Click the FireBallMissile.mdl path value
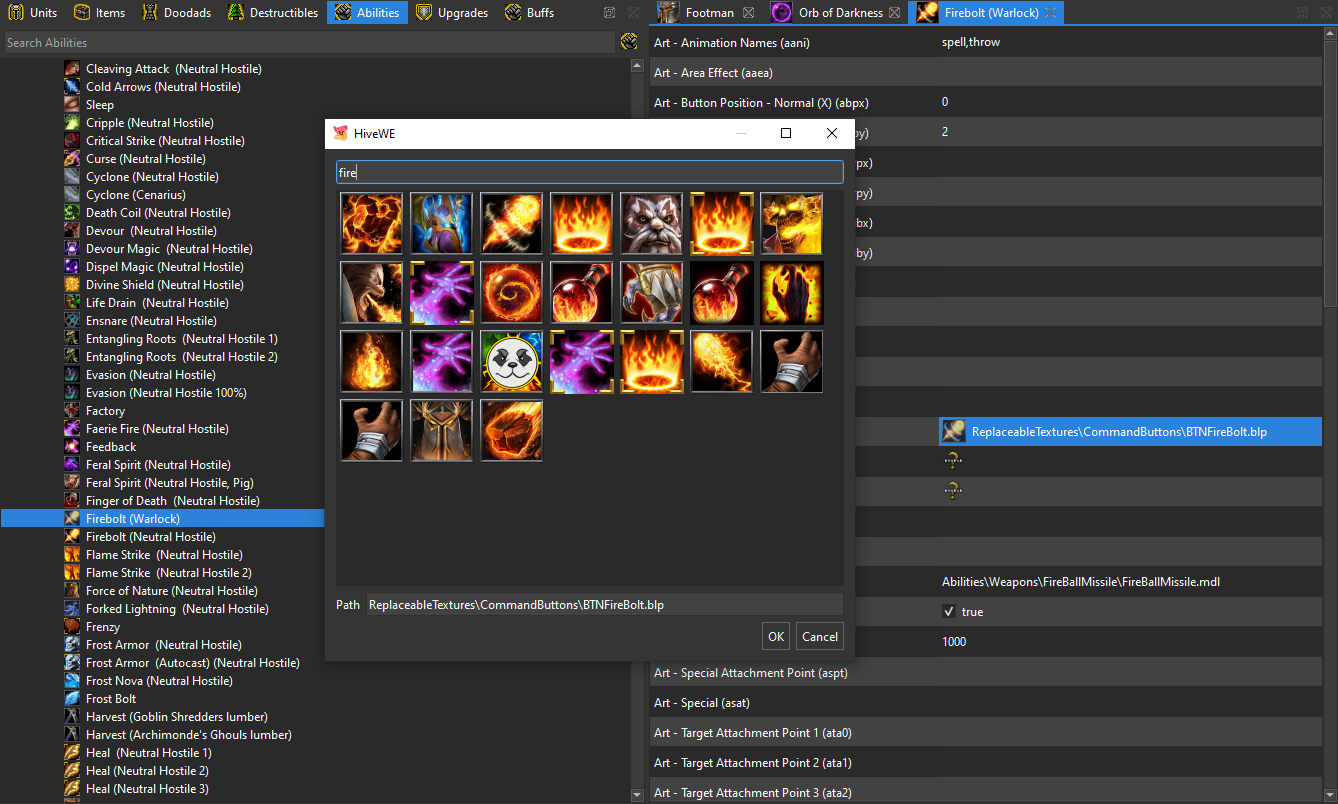Viewport: 1338px width, 804px height. pyautogui.click(x=1081, y=582)
